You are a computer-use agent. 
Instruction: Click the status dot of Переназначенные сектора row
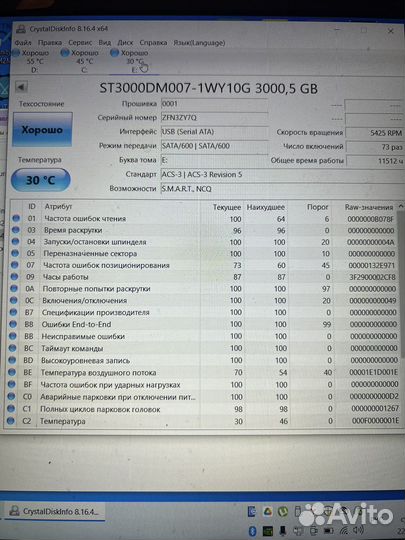pyautogui.click(x=14, y=253)
